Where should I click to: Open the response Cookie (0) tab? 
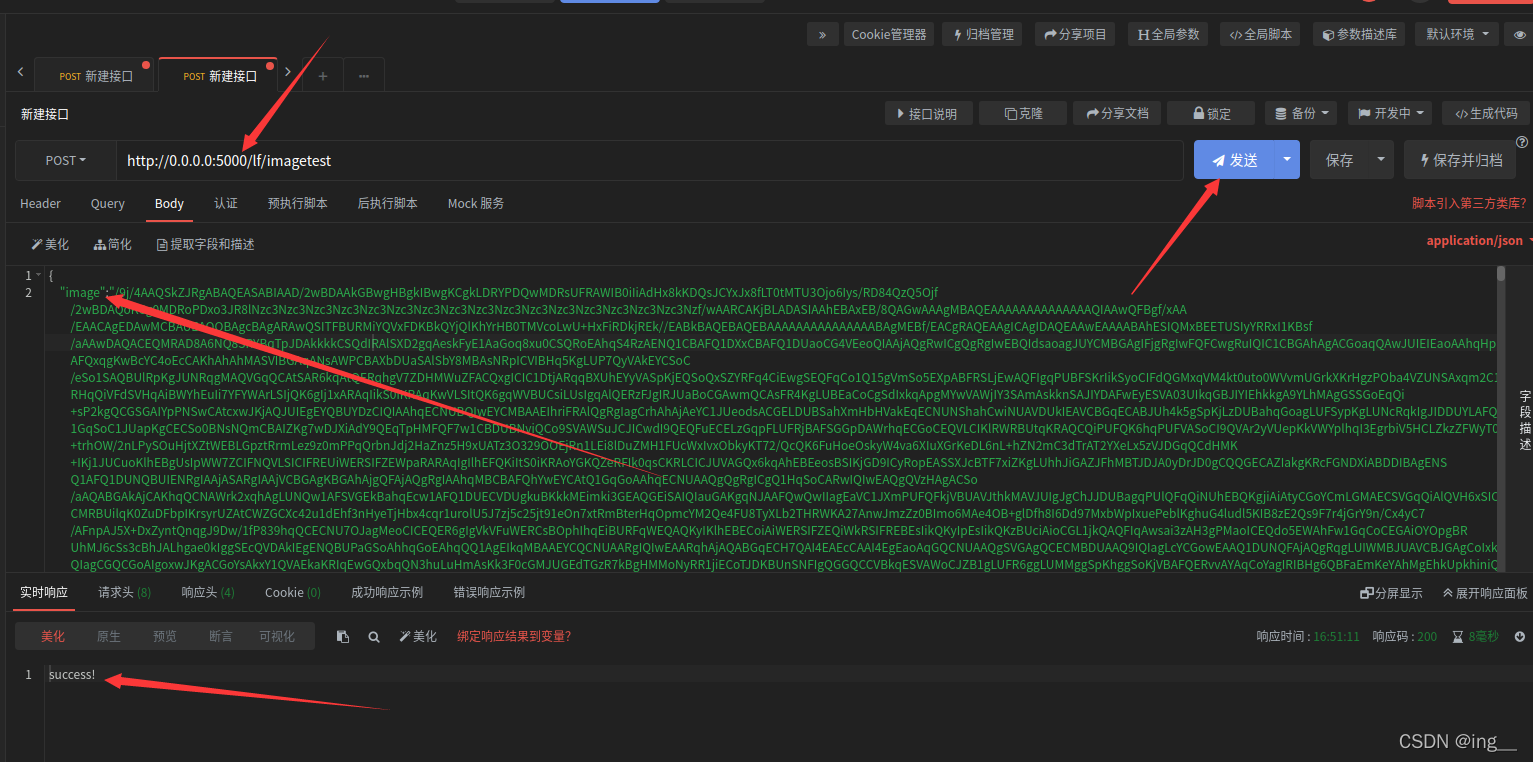coord(293,592)
